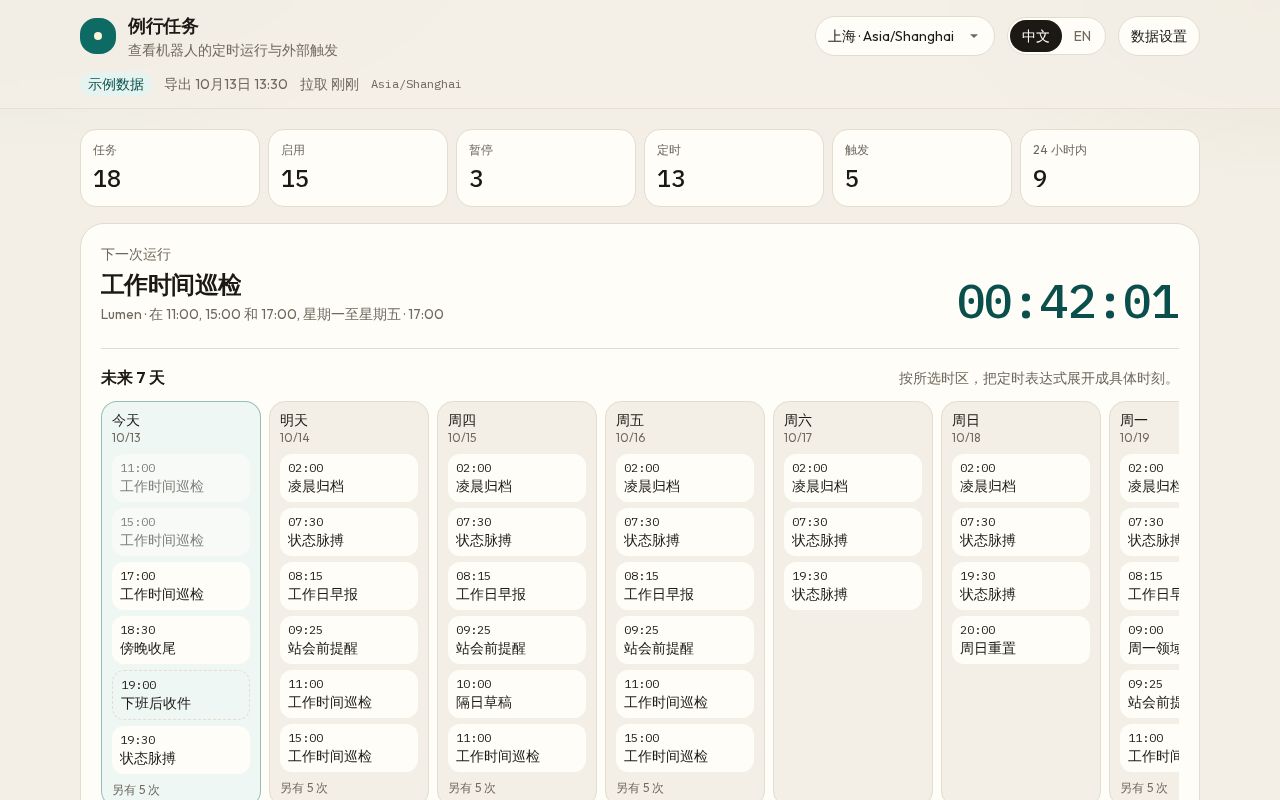1280x800 pixels.
Task: Expand 另有 5 次 under 周五
Action: click(x=640, y=788)
